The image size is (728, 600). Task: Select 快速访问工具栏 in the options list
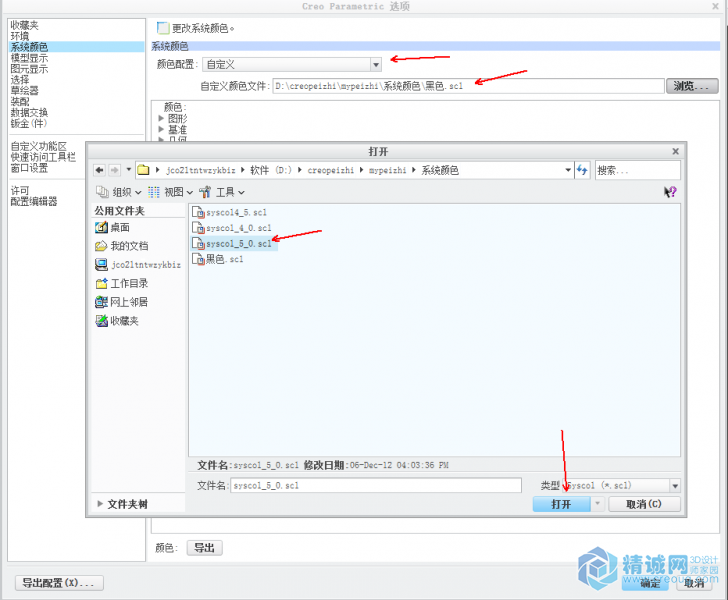tap(43, 157)
